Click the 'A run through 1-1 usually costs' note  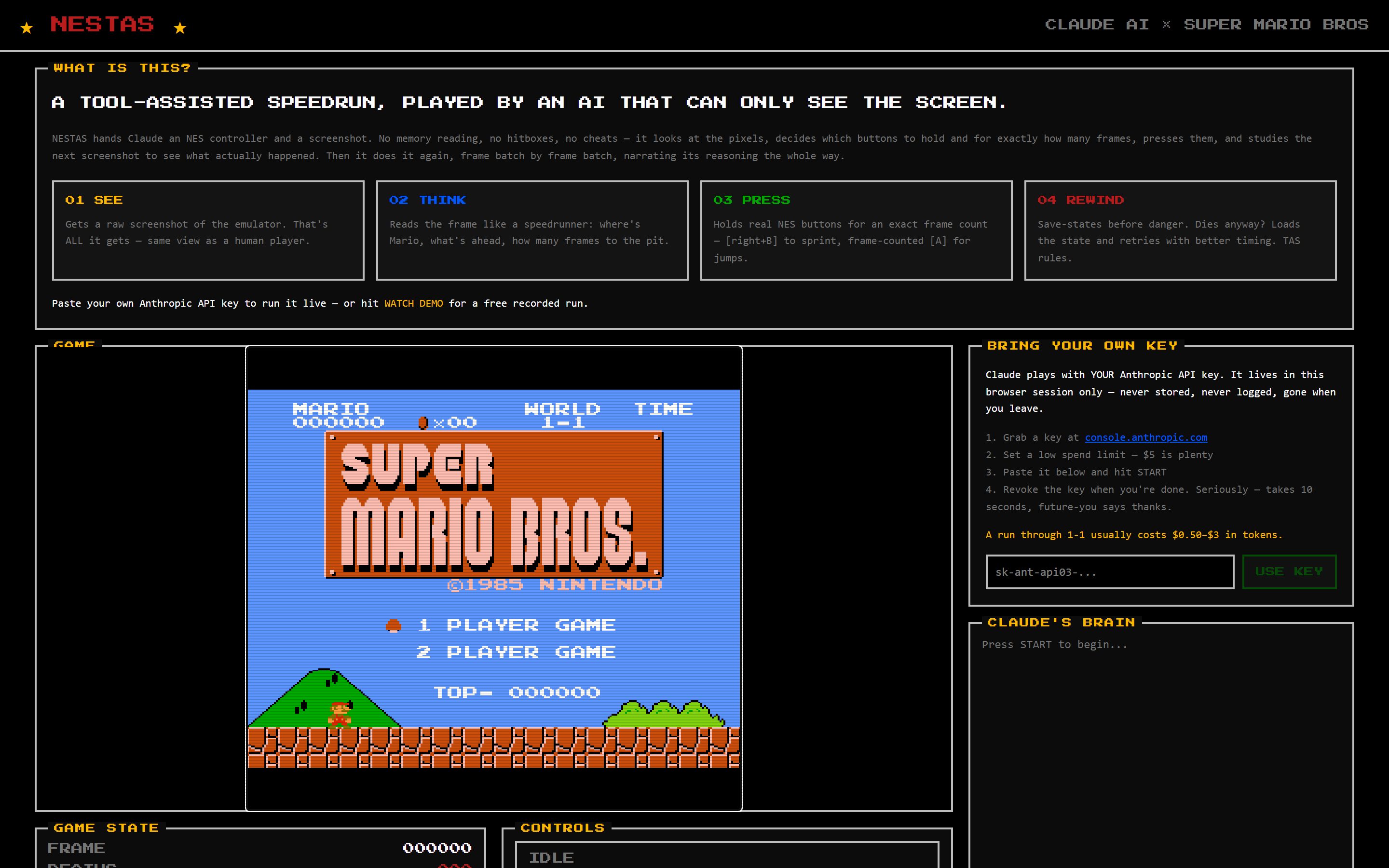(1133, 534)
